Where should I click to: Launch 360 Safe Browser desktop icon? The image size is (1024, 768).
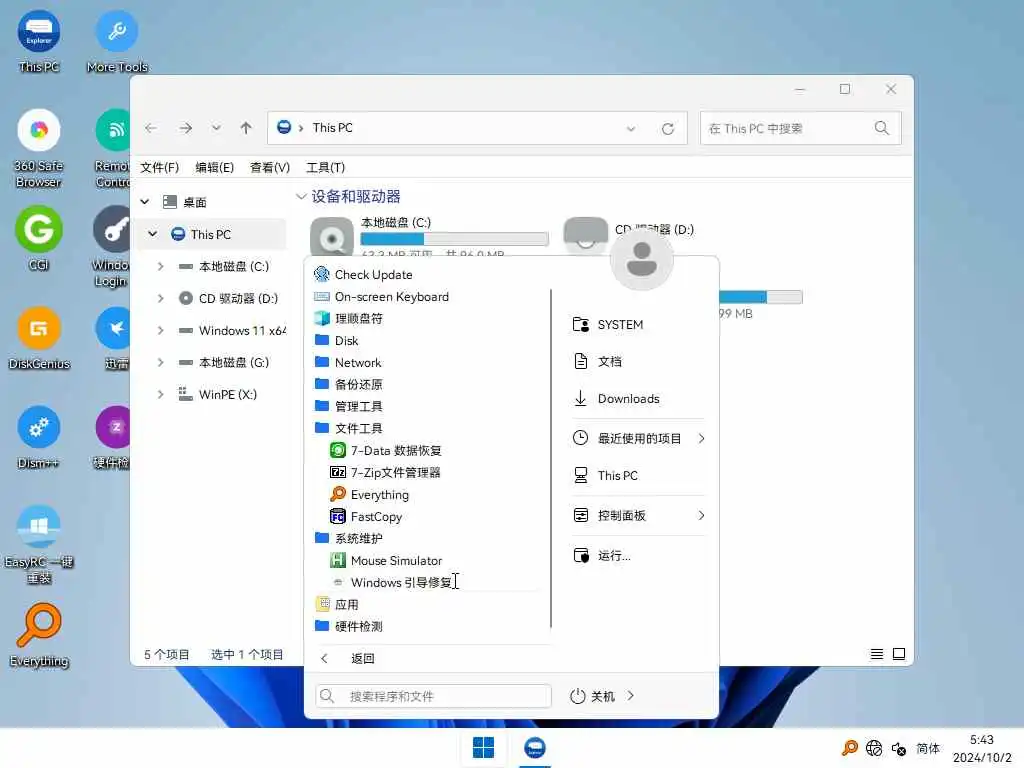coord(39,149)
